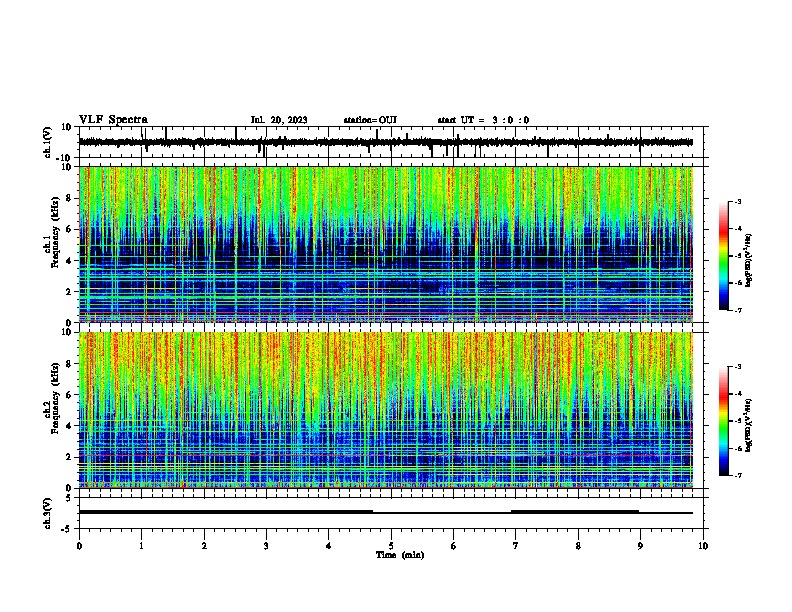Click tick label "8" on the Time axis

click(578, 546)
